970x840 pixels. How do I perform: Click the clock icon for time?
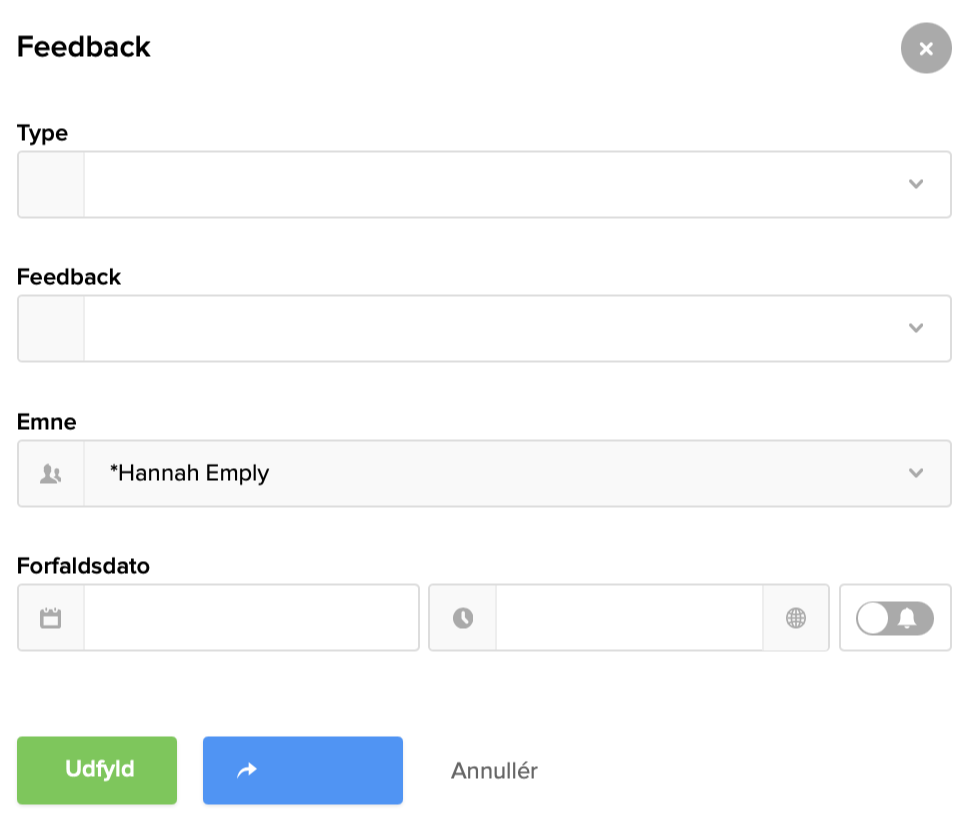[x=462, y=618]
